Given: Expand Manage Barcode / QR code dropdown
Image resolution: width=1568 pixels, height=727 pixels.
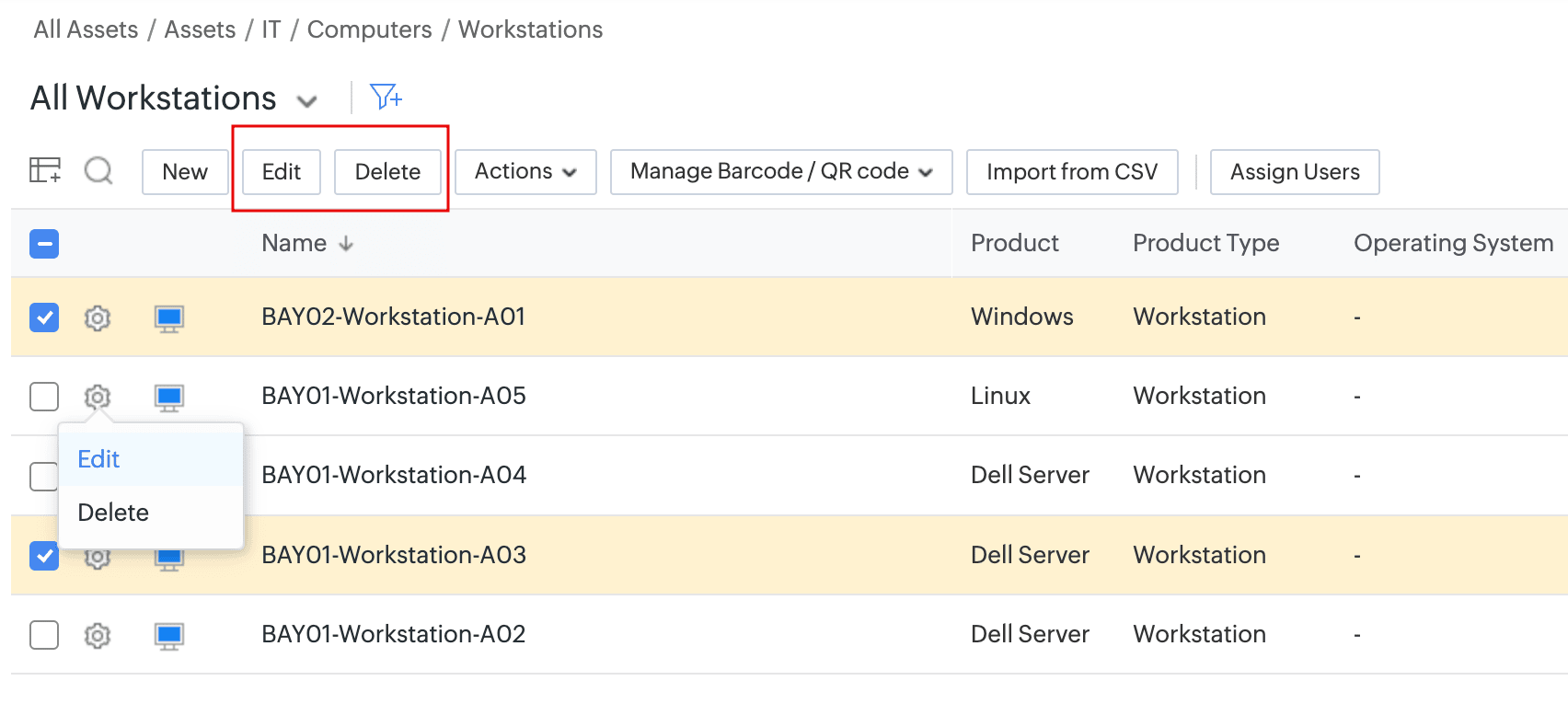Looking at the screenshot, I should point(781,172).
